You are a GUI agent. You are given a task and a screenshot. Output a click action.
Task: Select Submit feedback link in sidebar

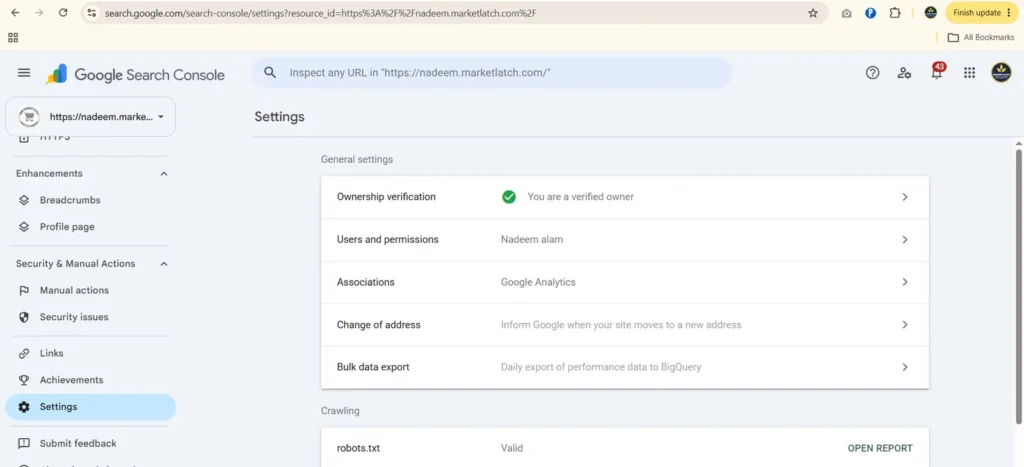(x=78, y=443)
